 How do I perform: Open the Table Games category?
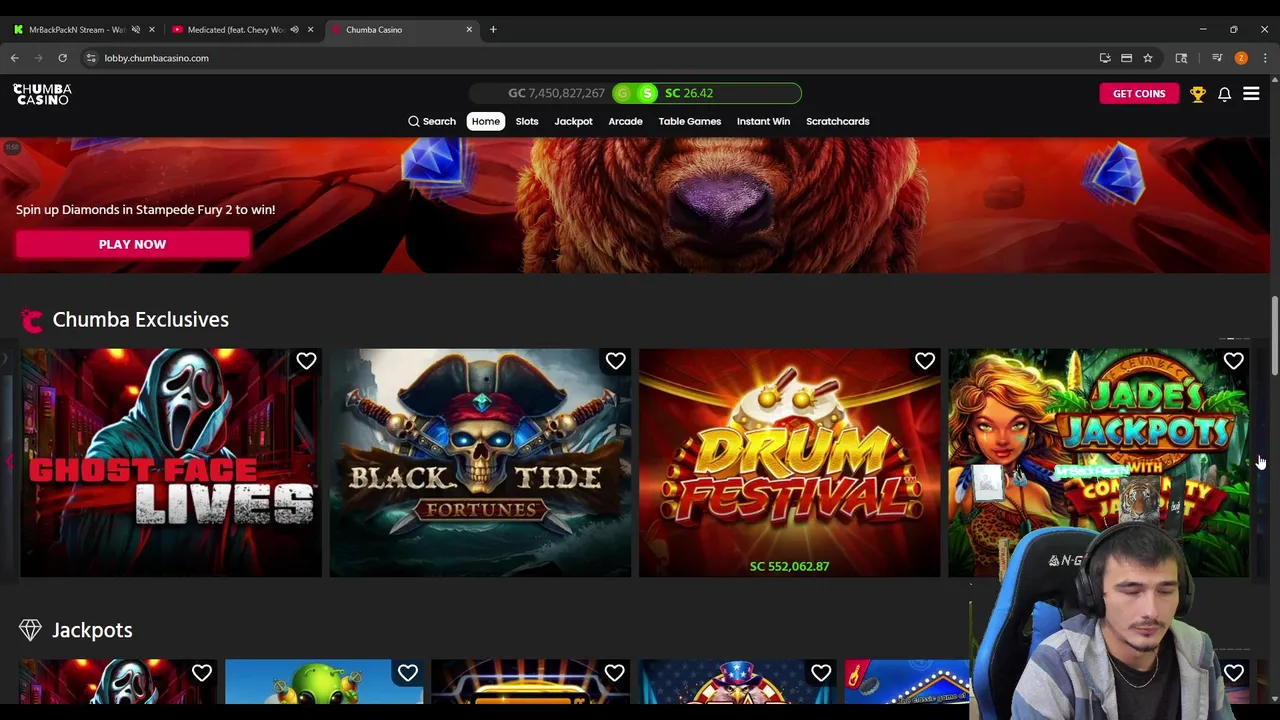pos(689,121)
